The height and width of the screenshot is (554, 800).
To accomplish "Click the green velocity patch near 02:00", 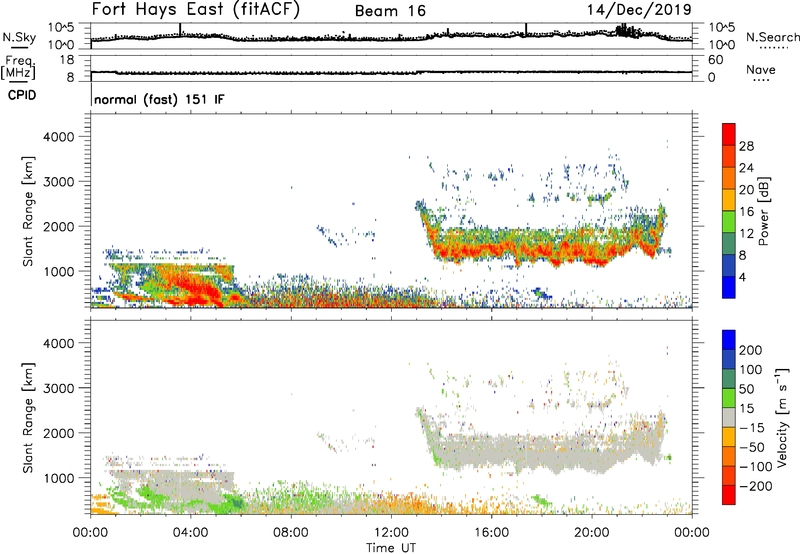I will tap(149, 495).
